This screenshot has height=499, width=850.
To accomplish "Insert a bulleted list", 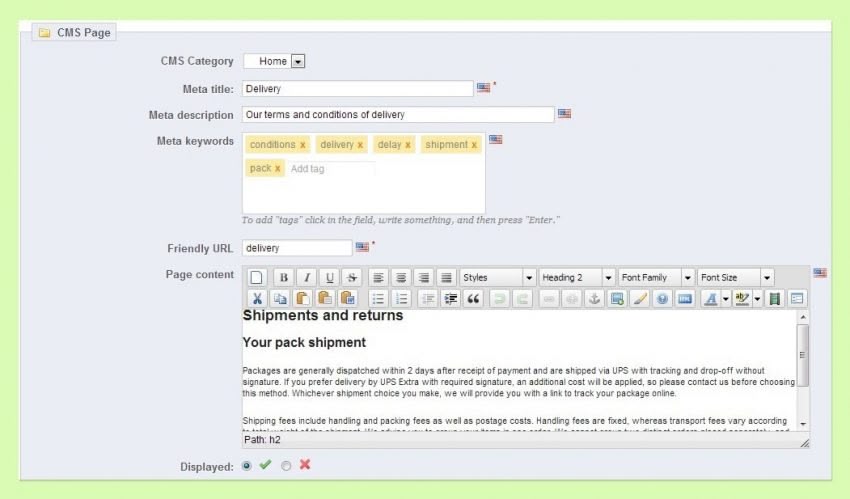I will (x=378, y=299).
